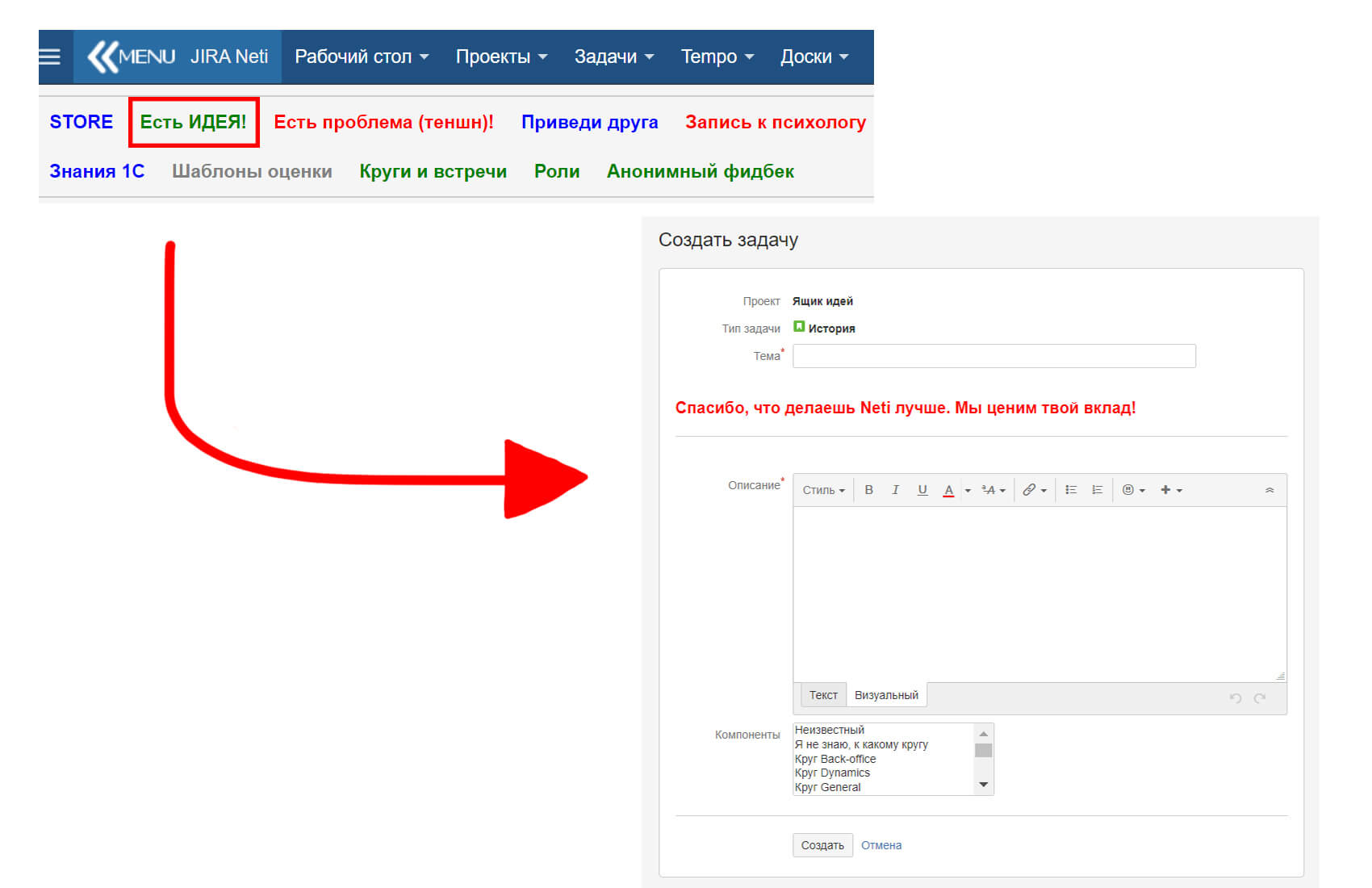Viewport: 1372px width, 888px height.
Task: Open the Tempo dropdown menu
Action: pos(717,57)
